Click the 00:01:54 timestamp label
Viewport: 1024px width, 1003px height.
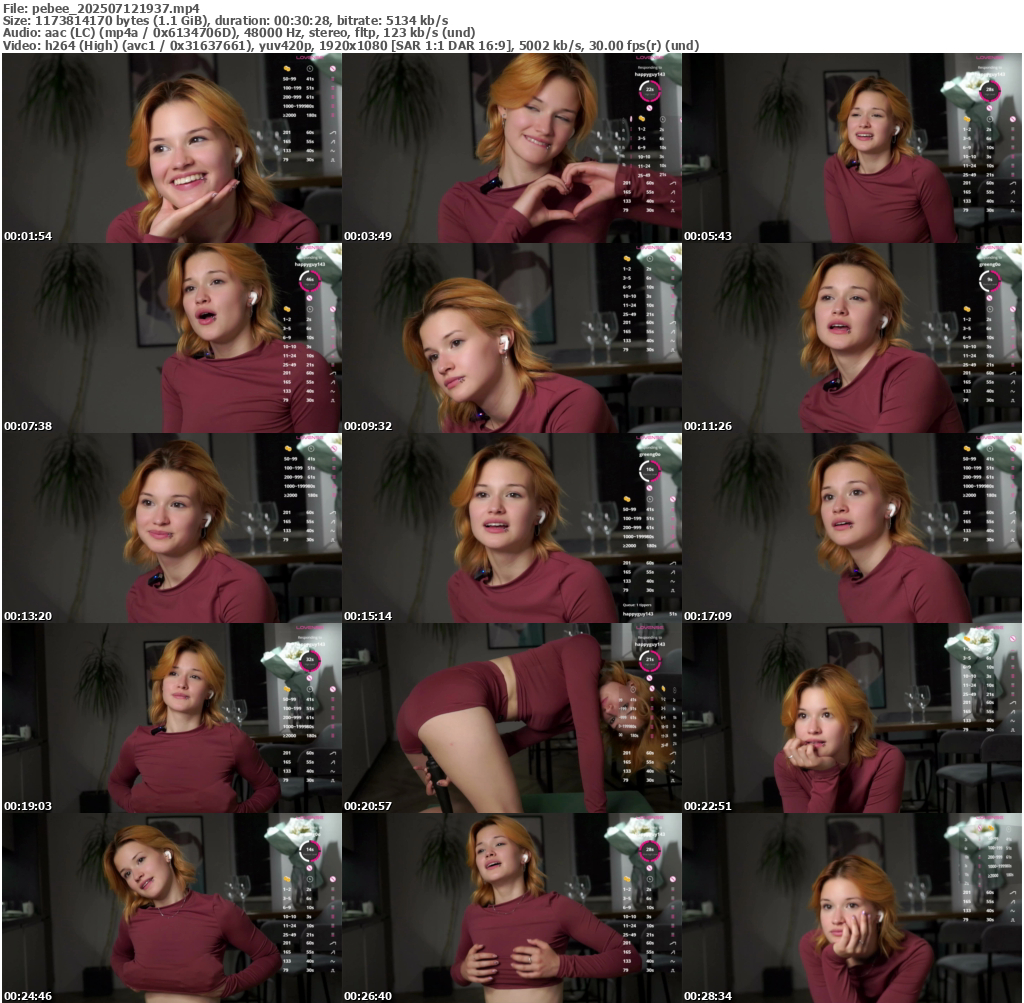coord(28,236)
